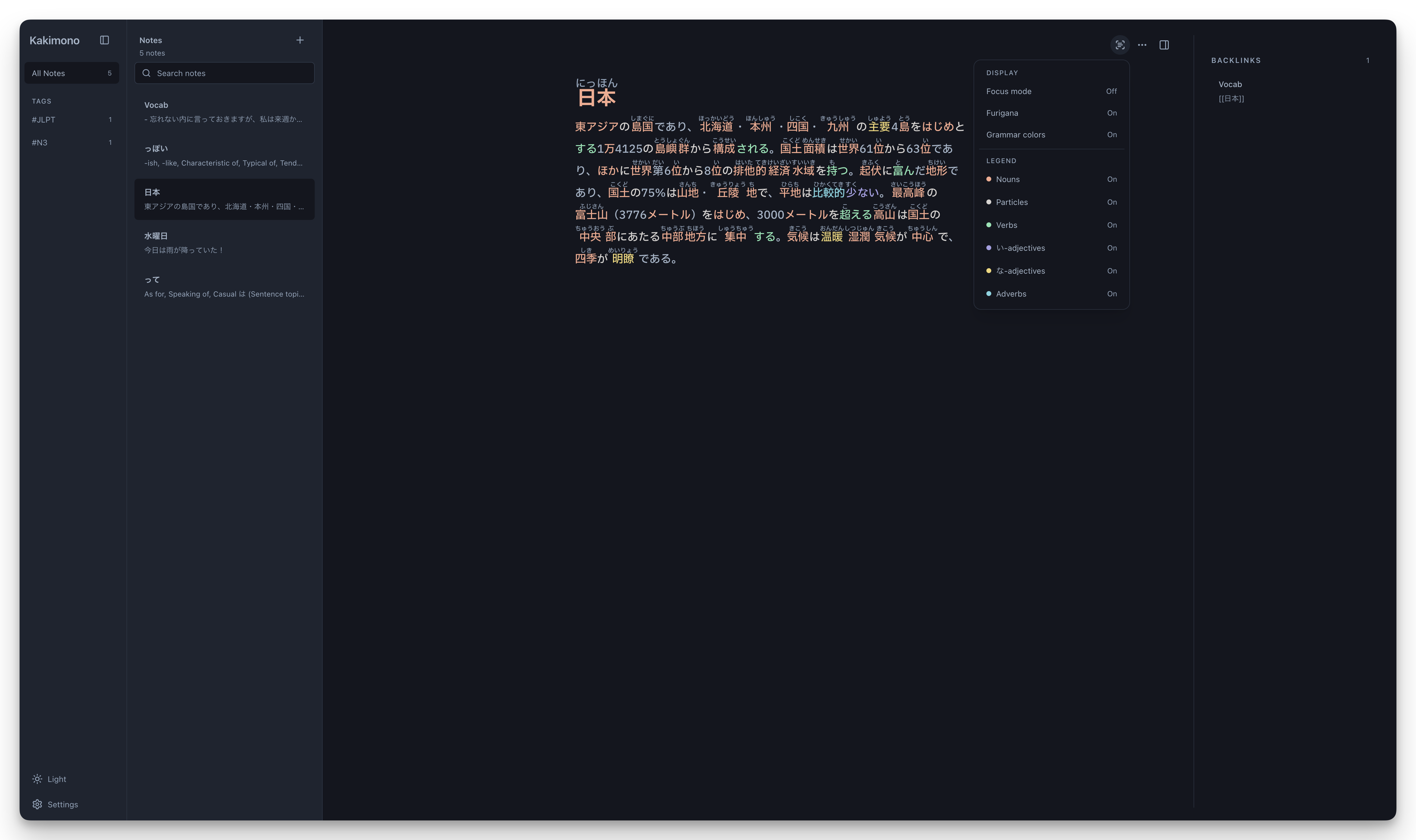Image resolution: width=1416 pixels, height=840 pixels.
Task: Filter notes by #N3 tag
Action: [x=71, y=143]
